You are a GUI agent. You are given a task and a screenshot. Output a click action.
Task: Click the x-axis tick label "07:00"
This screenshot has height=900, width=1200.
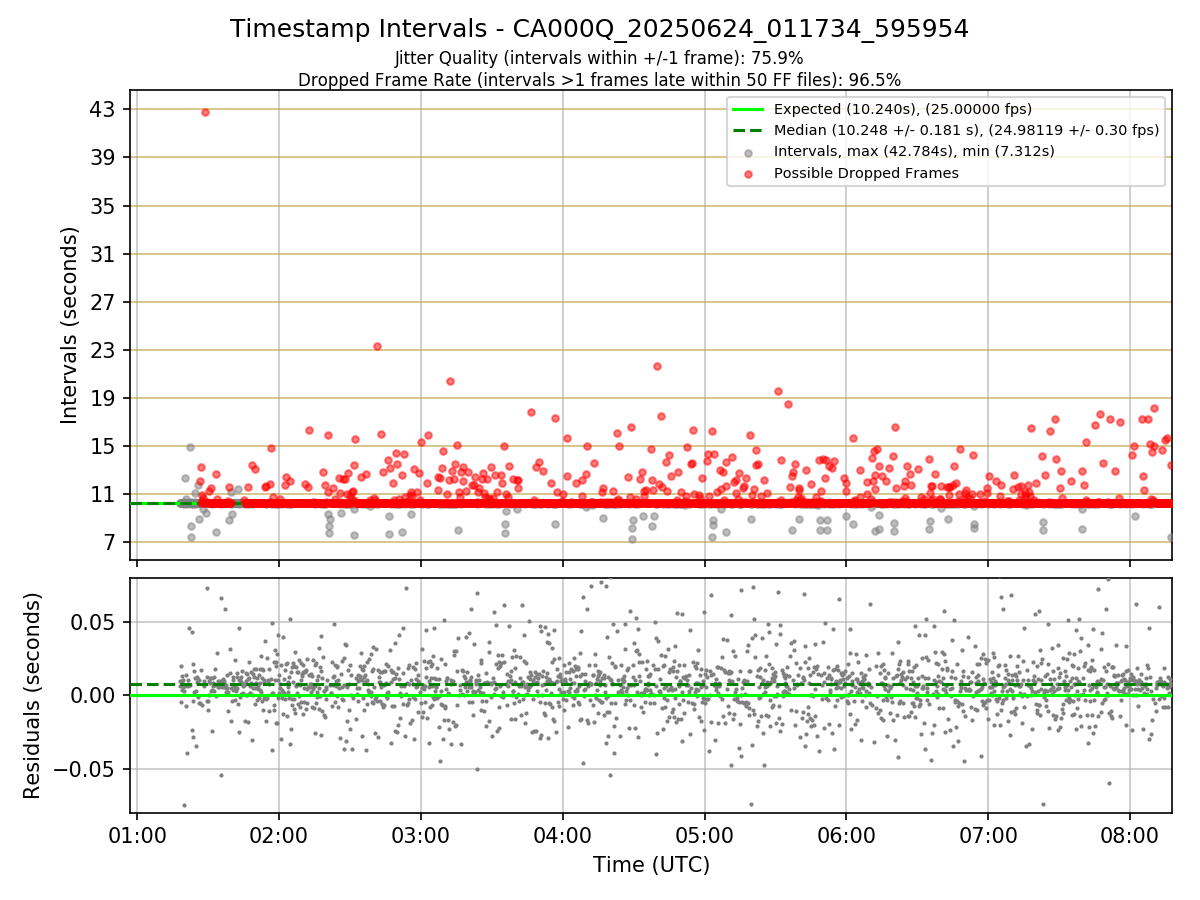point(989,835)
